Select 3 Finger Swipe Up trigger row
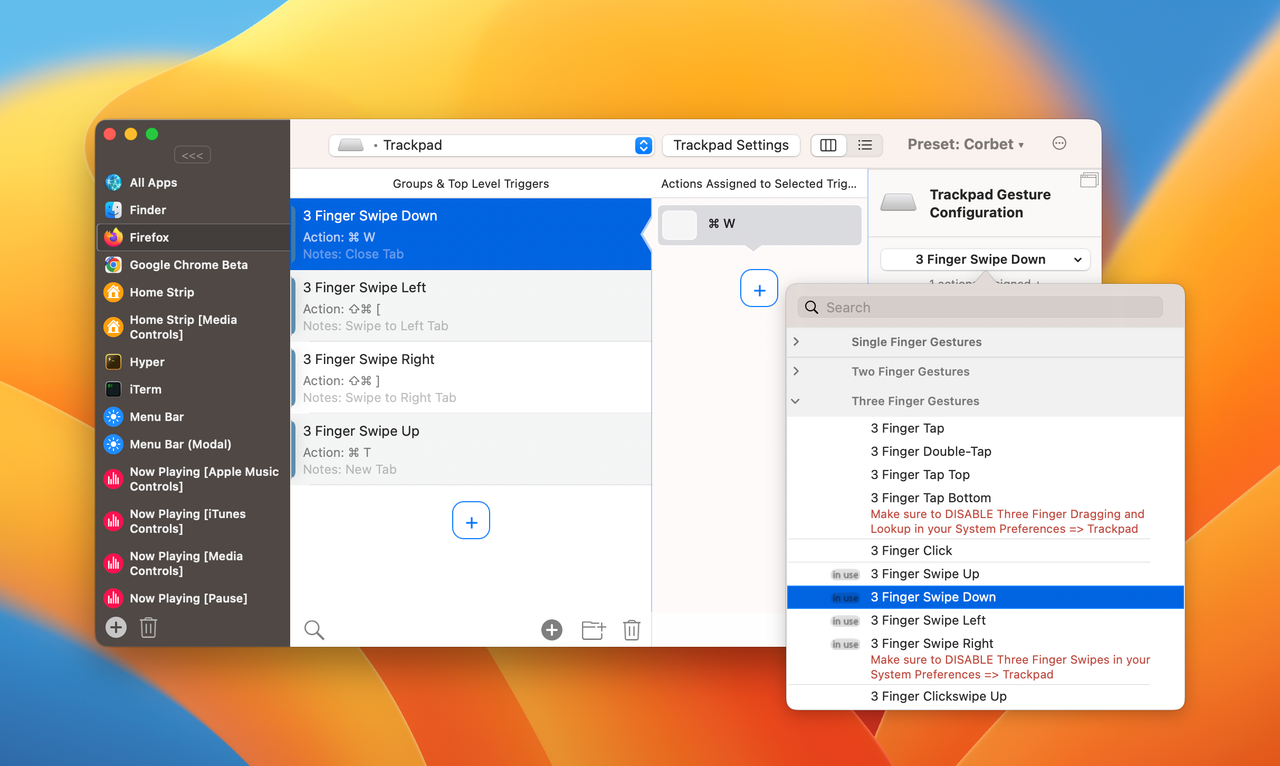Image resolution: width=1280 pixels, height=766 pixels. click(x=471, y=450)
